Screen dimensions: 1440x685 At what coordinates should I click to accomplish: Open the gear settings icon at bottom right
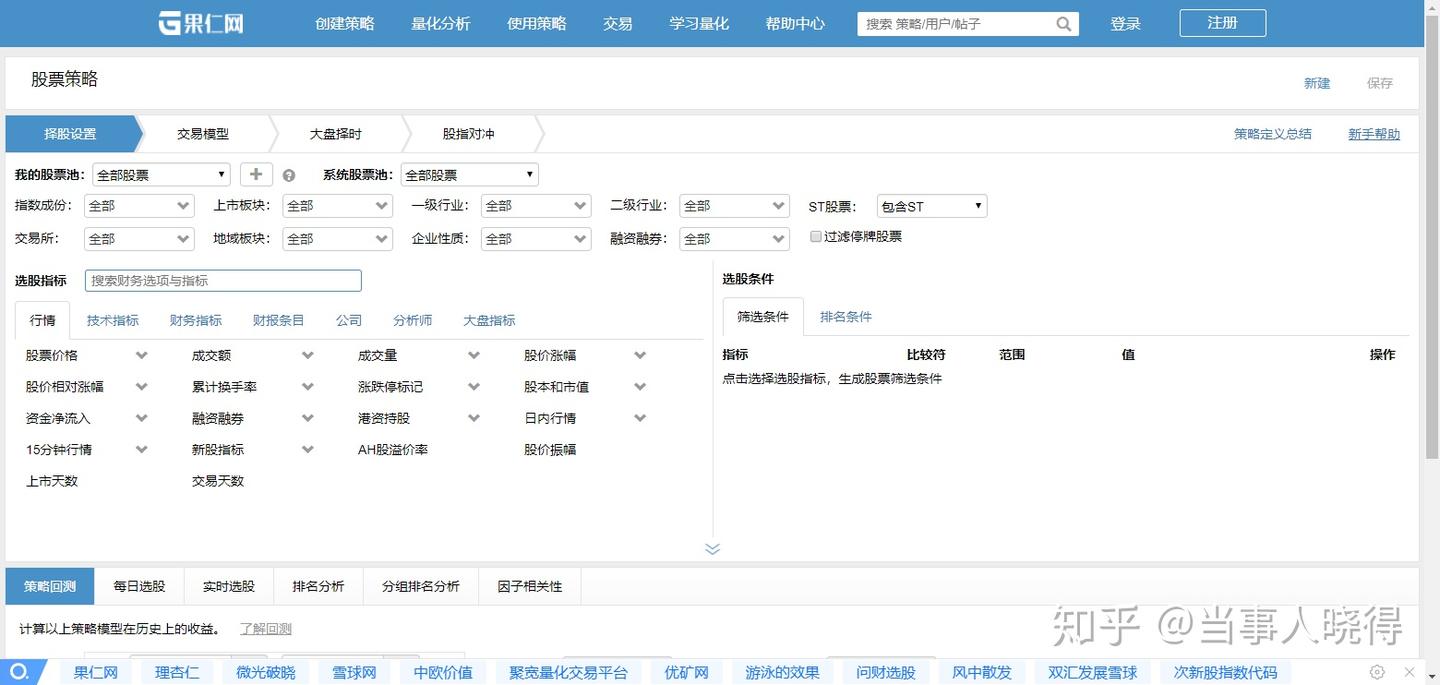1377,672
